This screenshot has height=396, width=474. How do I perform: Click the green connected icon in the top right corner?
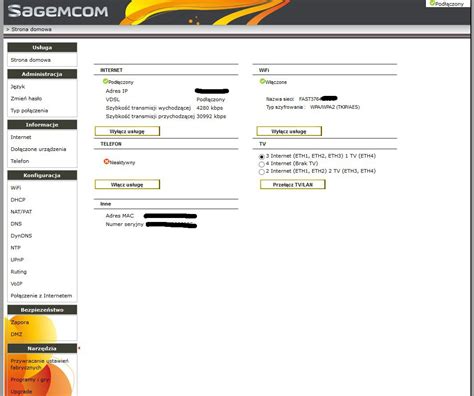point(432,3)
